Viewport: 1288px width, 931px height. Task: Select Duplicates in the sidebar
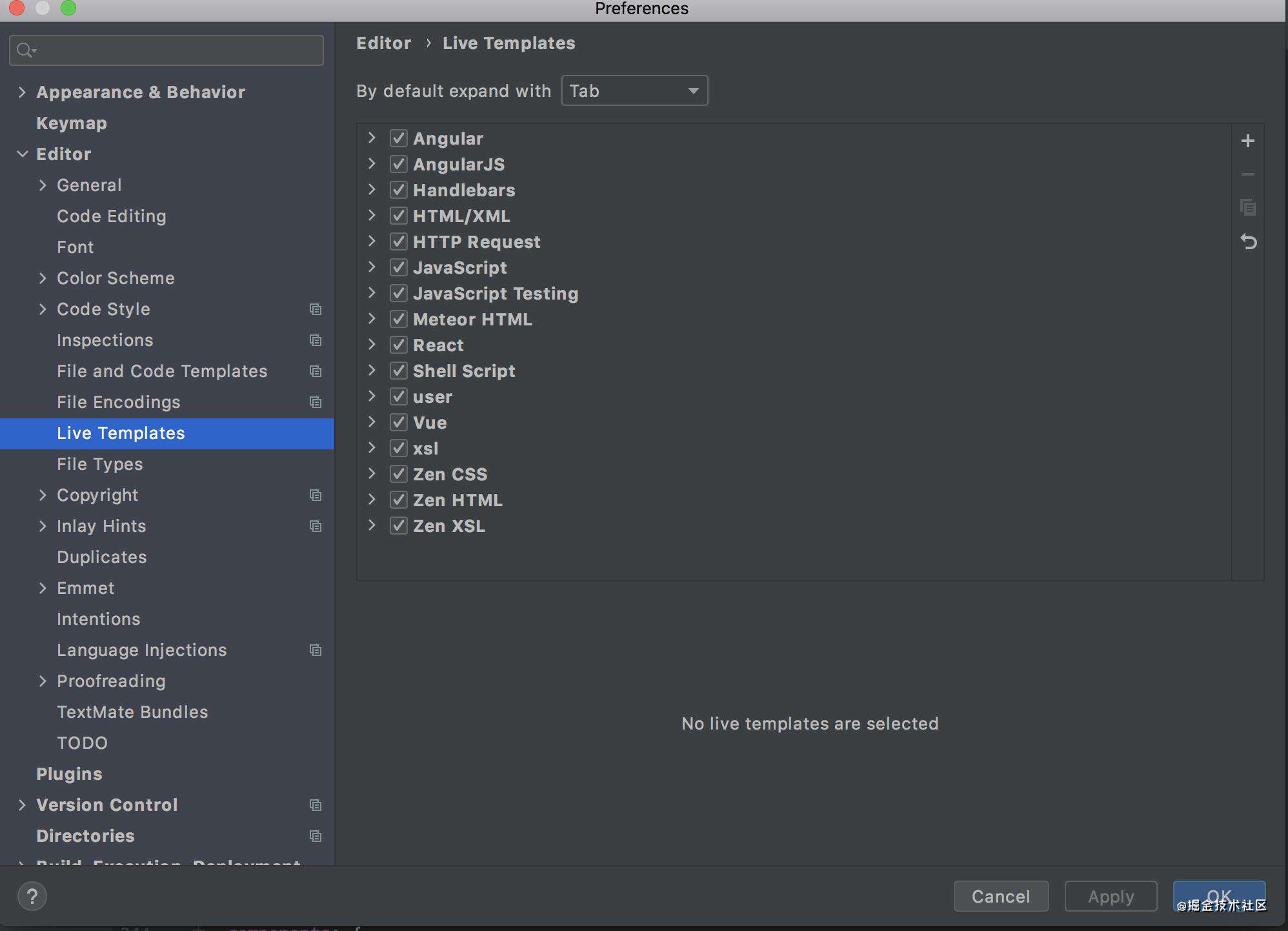[x=102, y=557]
